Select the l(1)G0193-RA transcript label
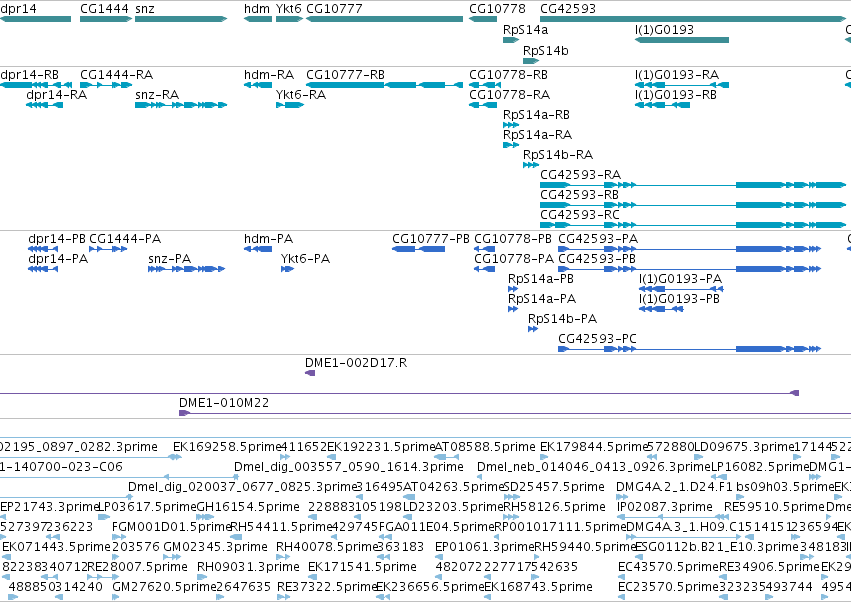Image resolution: width=851 pixels, height=602 pixels. (x=677, y=75)
